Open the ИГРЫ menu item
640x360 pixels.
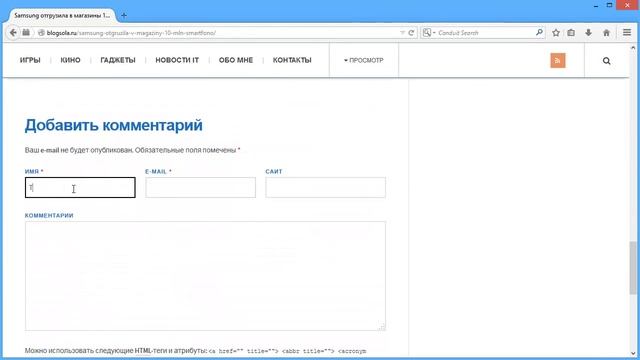(x=30, y=60)
